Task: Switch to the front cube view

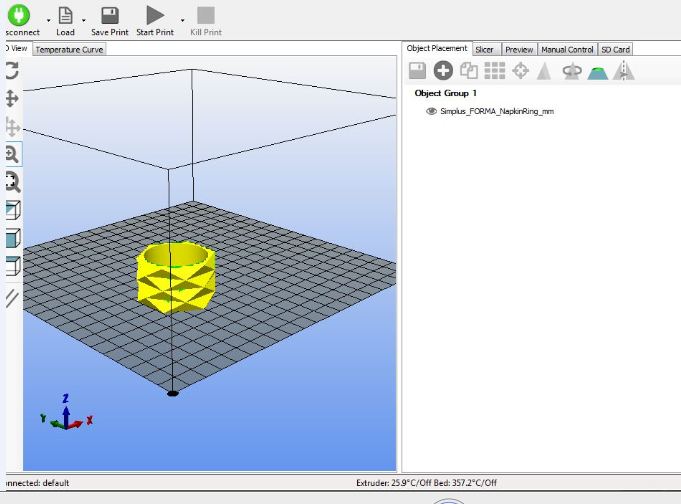Action: [x=13, y=238]
